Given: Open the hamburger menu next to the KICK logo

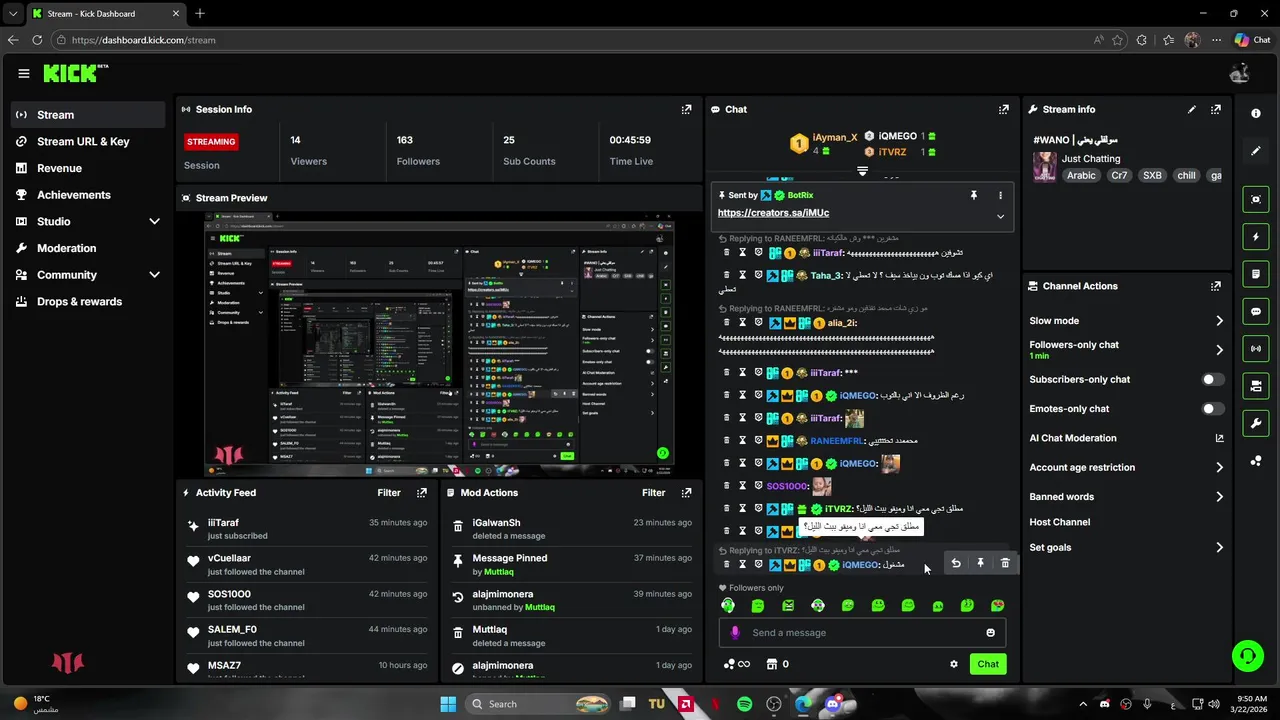Looking at the screenshot, I should [x=24, y=73].
